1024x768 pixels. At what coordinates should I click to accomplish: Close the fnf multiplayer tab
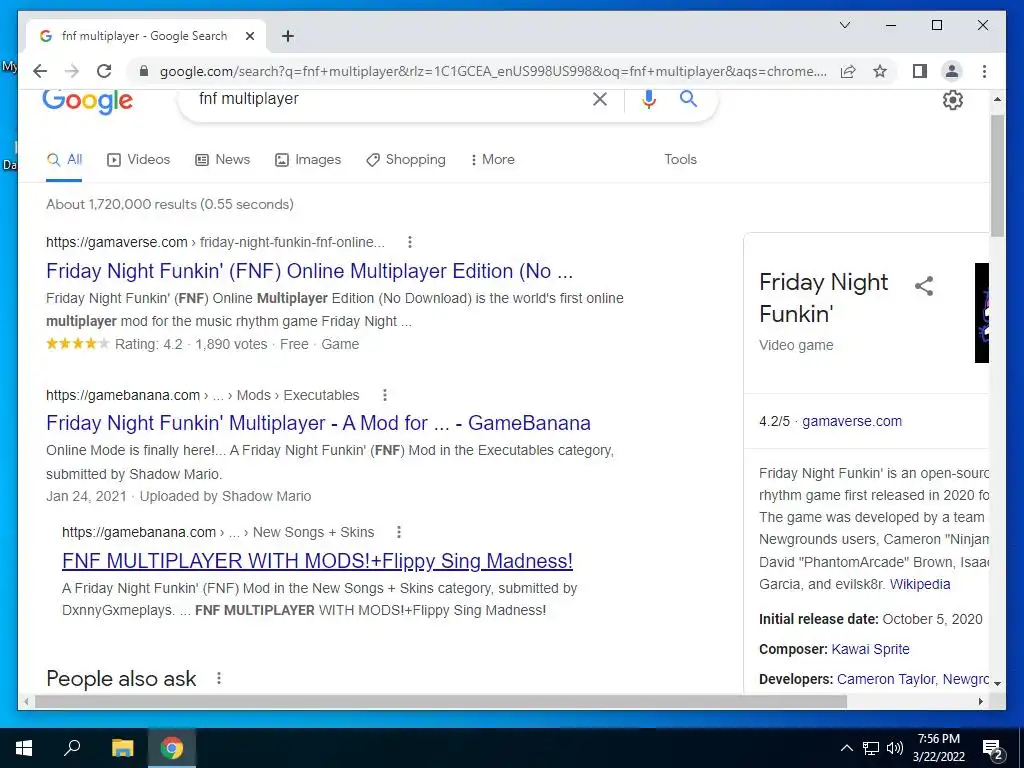249,36
